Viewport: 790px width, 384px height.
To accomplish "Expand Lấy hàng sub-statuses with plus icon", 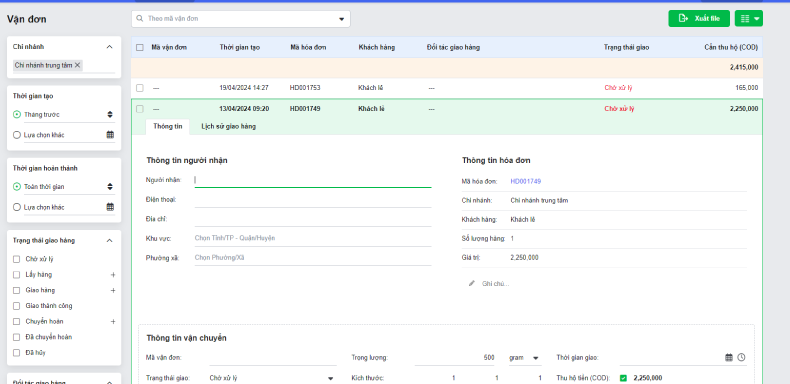I will tap(113, 275).
